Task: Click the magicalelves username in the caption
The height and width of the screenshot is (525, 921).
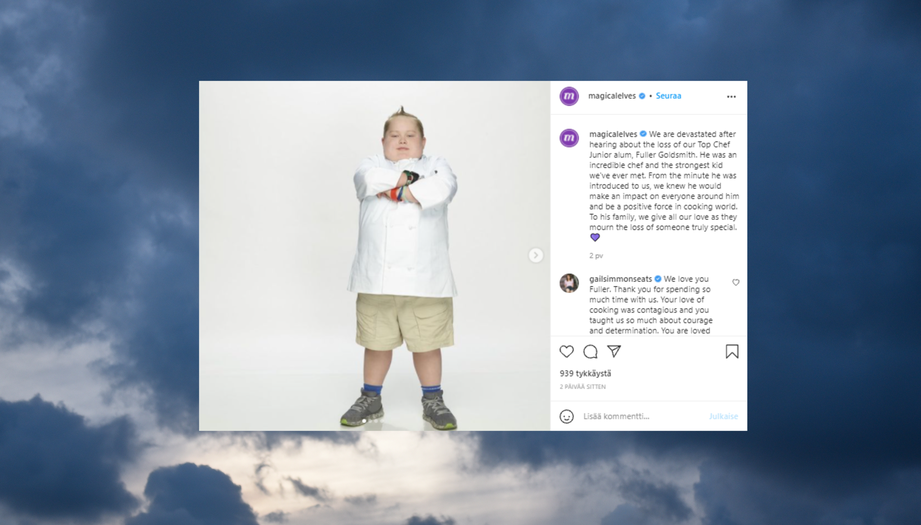Action: click(613, 134)
